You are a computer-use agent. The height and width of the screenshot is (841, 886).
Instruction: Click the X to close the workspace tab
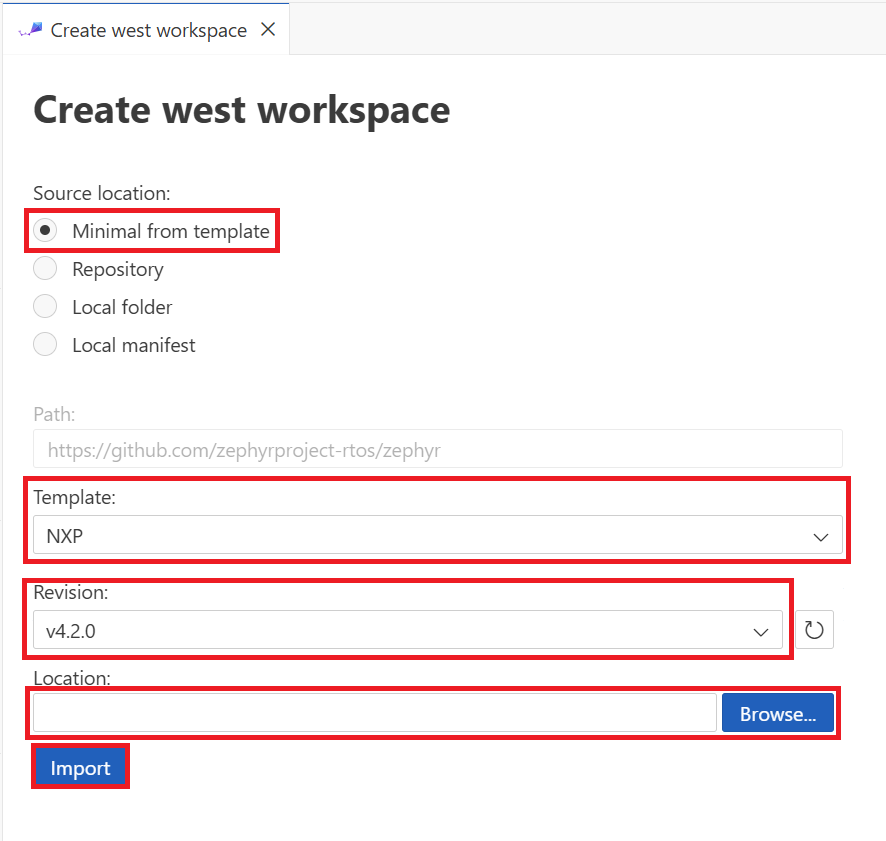point(267,29)
